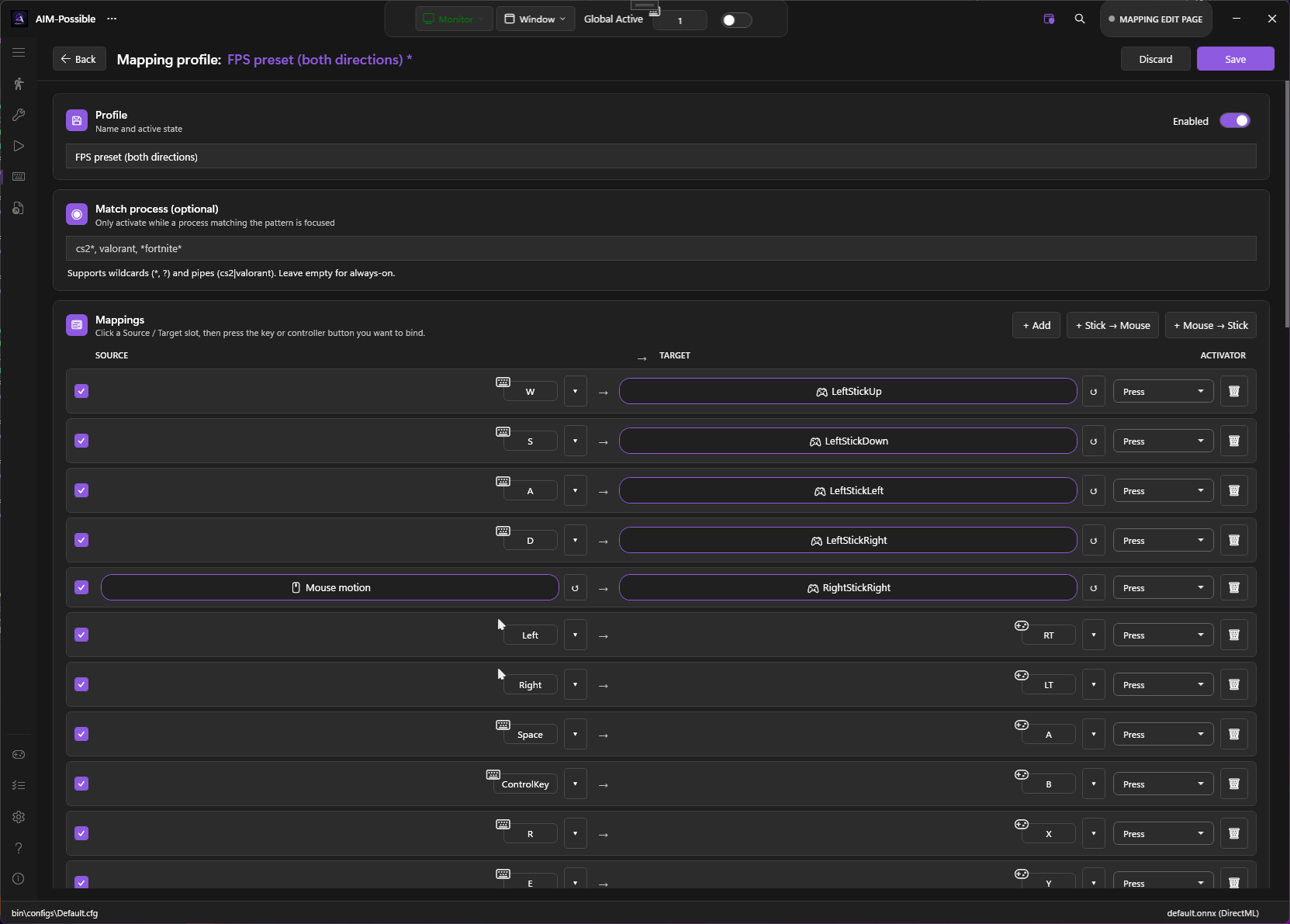Toggle the Global Active switch
The height and width of the screenshot is (924, 1290).
(736, 20)
